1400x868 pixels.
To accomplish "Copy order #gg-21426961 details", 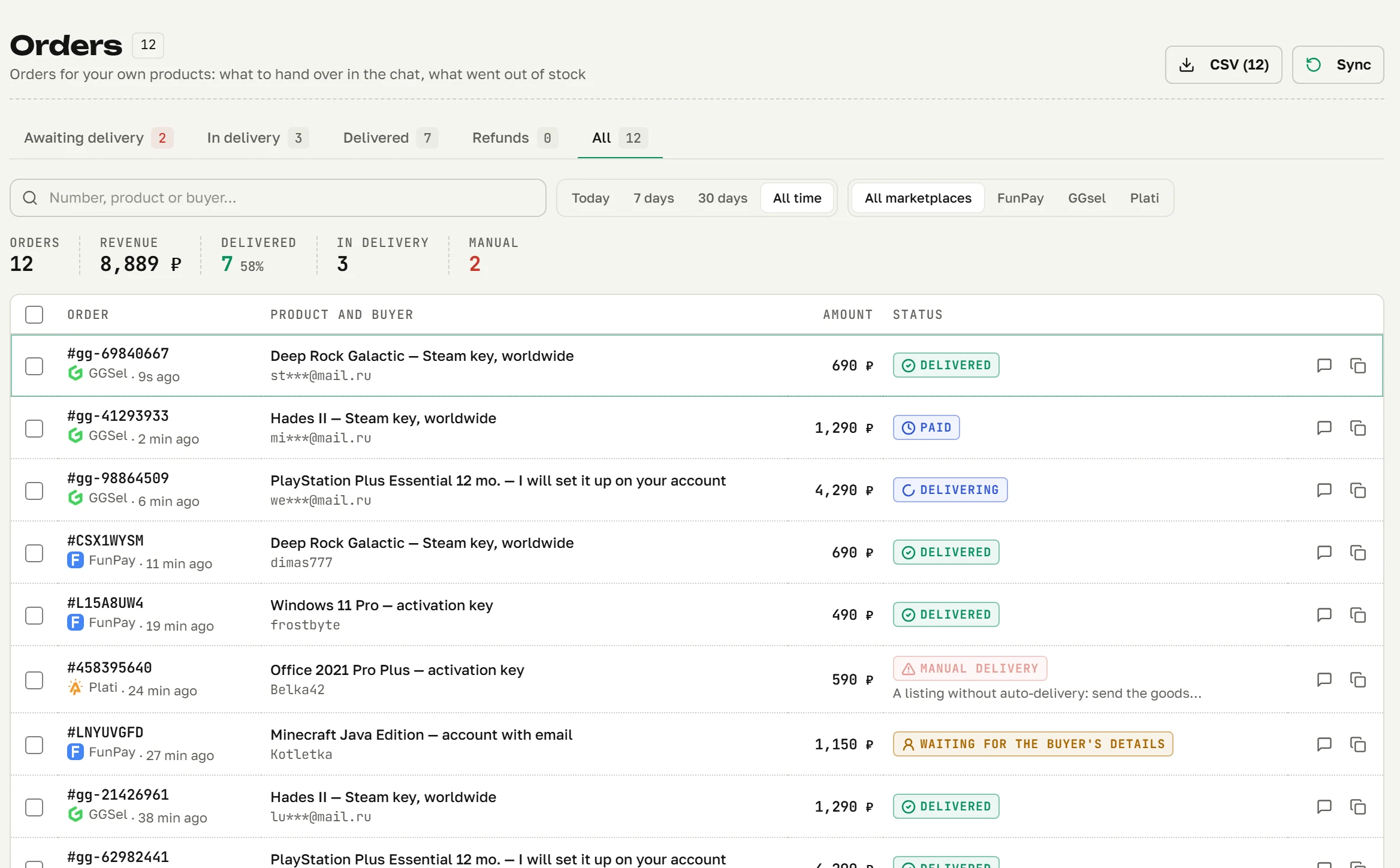I will pyautogui.click(x=1357, y=807).
